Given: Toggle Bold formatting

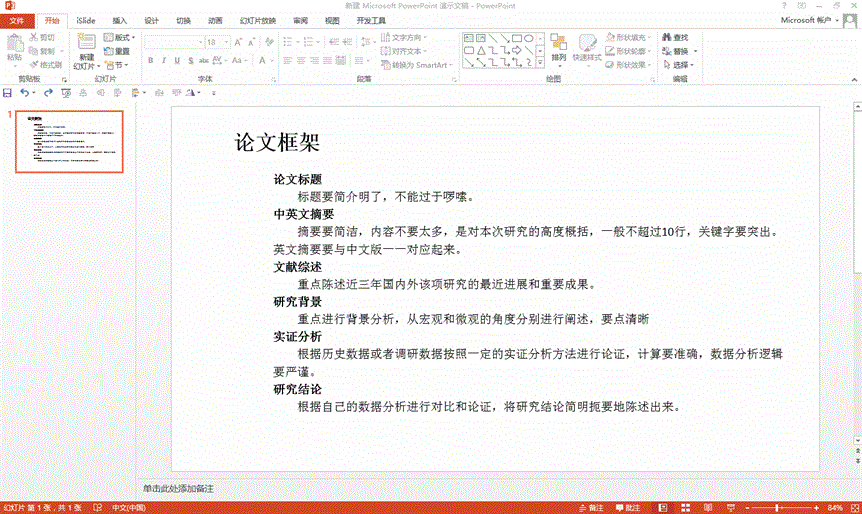Looking at the screenshot, I should coord(150,61).
